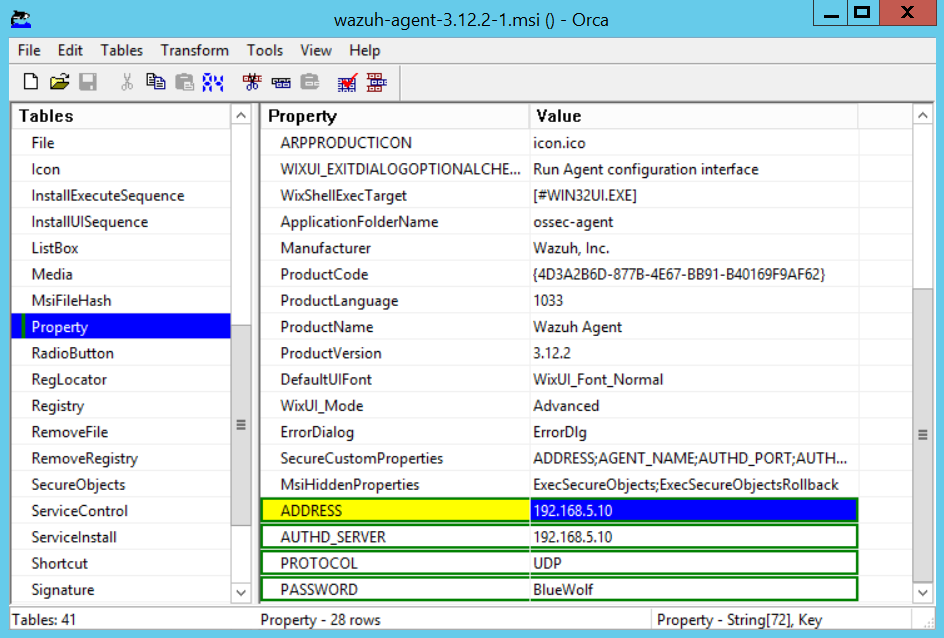944x638 pixels.
Task: Select the MsiFileHash table
Action: 121,300
